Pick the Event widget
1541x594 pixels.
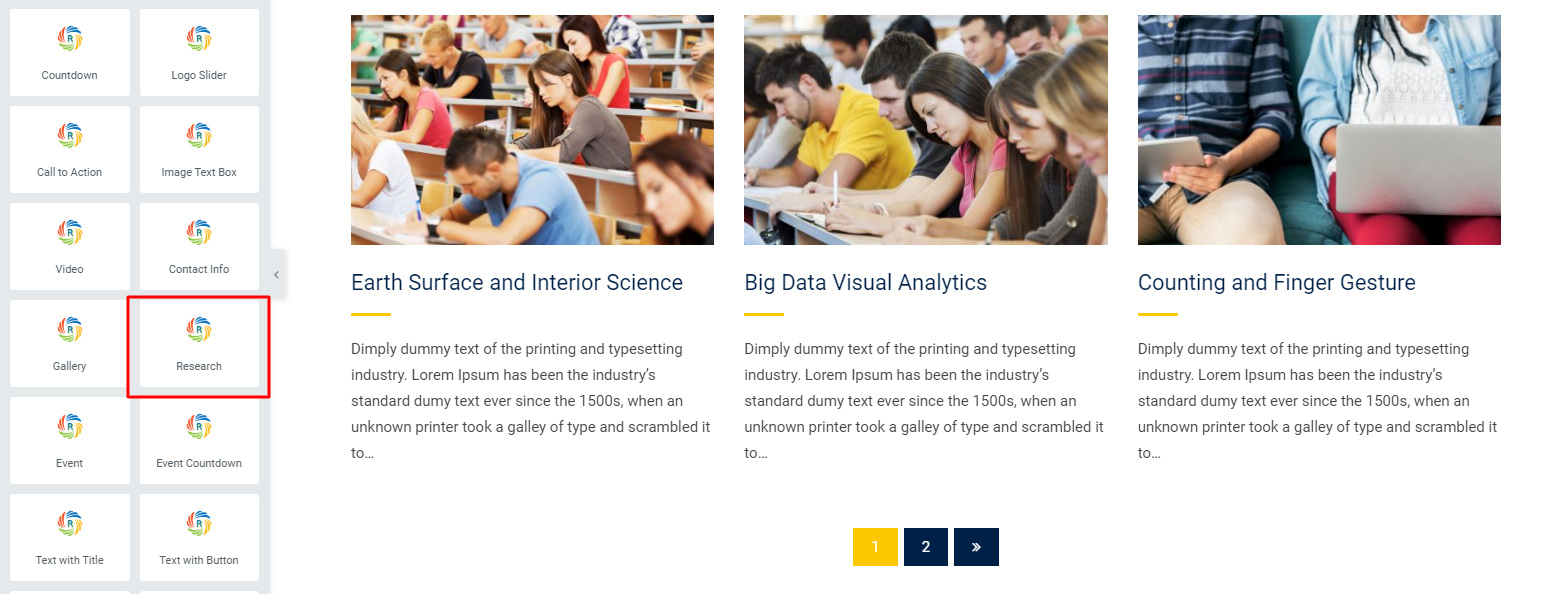(x=70, y=440)
